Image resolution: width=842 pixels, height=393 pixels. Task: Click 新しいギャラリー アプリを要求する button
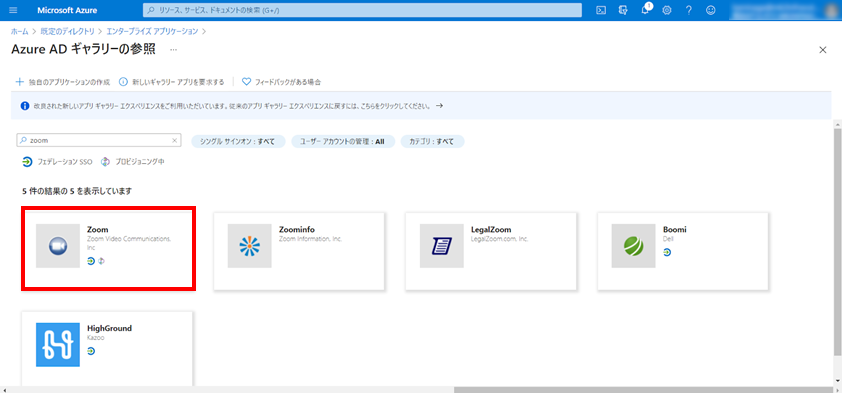pos(171,82)
